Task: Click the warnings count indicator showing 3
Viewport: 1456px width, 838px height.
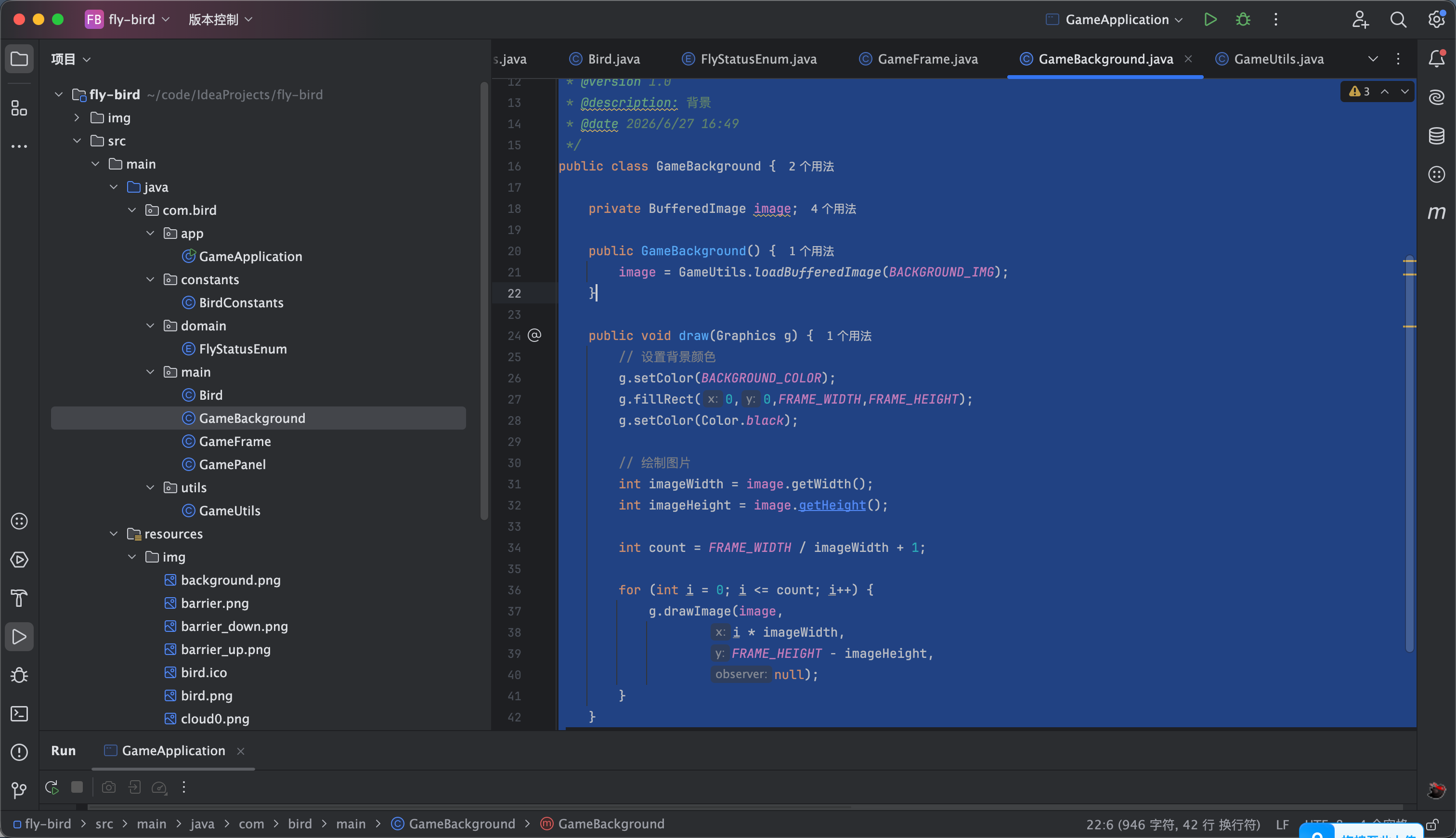Action: tap(1359, 92)
